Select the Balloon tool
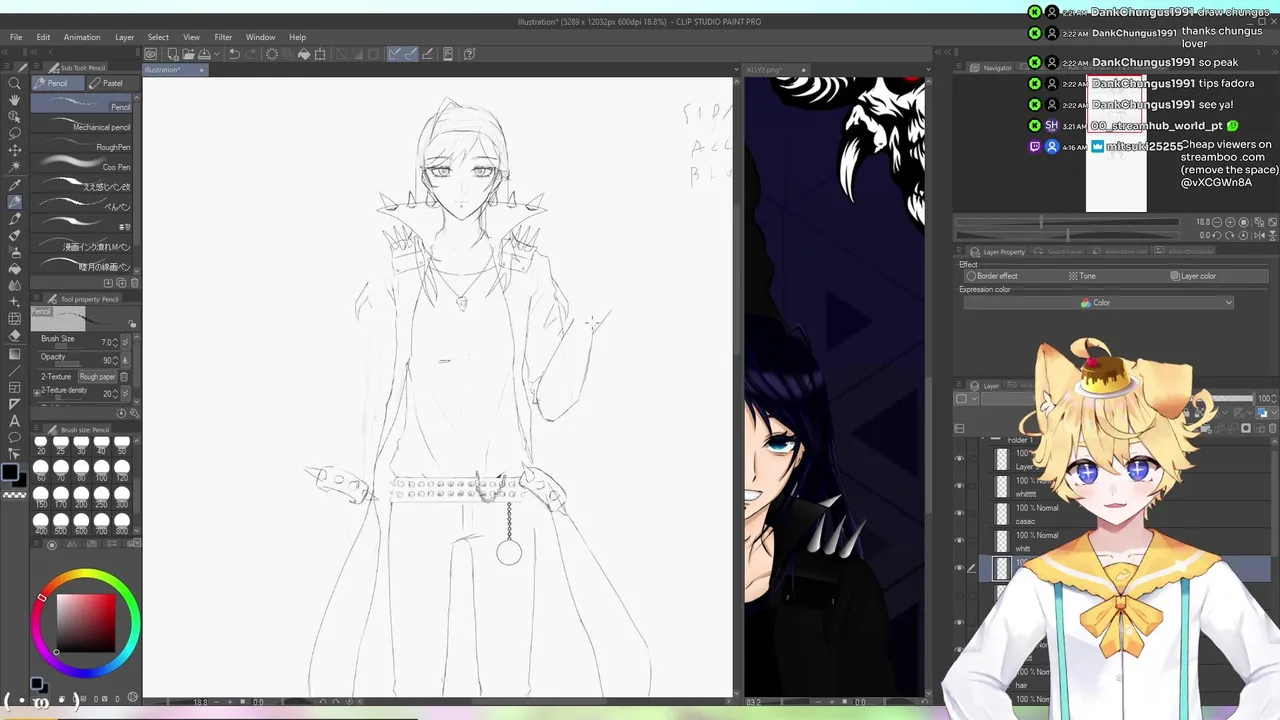1280x720 pixels. point(14,437)
